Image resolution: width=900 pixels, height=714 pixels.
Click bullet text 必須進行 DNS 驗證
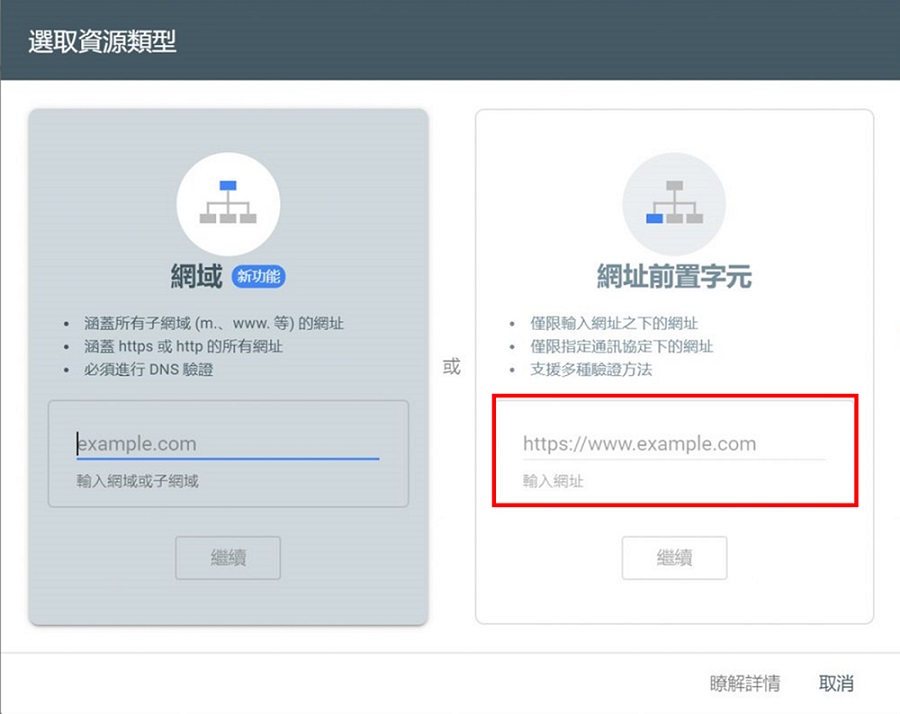tap(149, 369)
